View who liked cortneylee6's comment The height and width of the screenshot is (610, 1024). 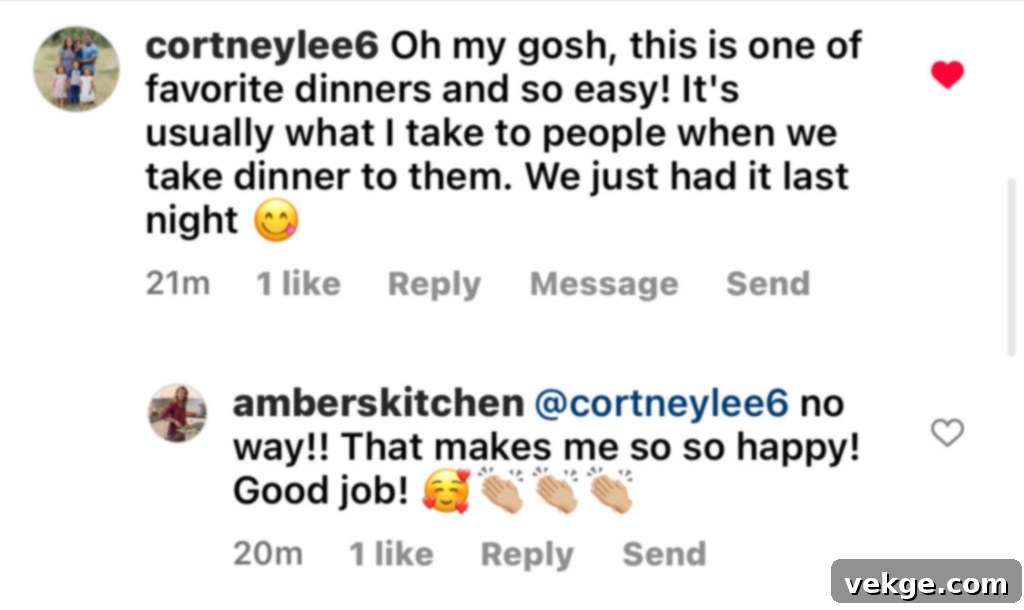(x=298, y=284)
